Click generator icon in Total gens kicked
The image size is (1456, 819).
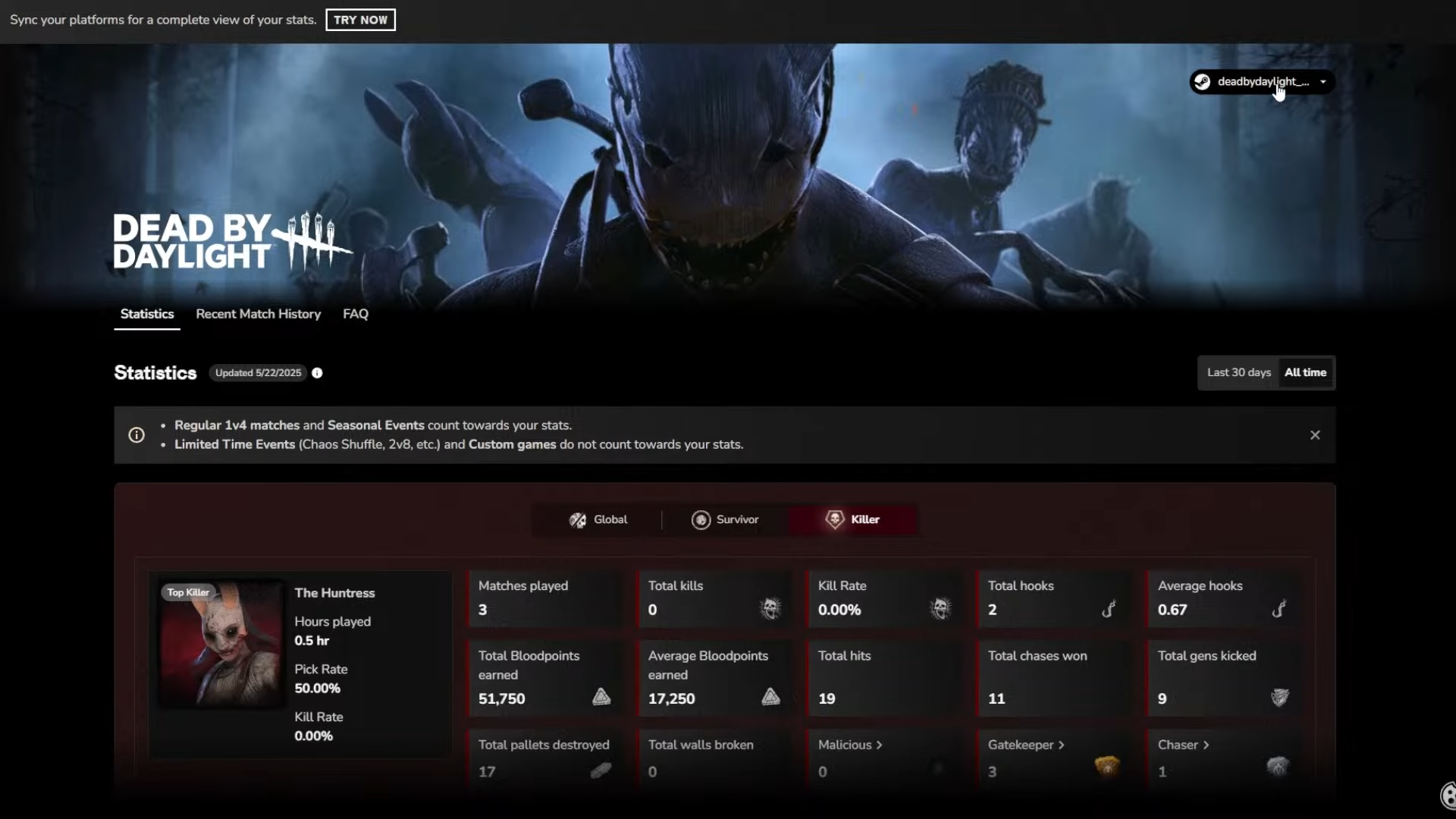[1279, 697]
